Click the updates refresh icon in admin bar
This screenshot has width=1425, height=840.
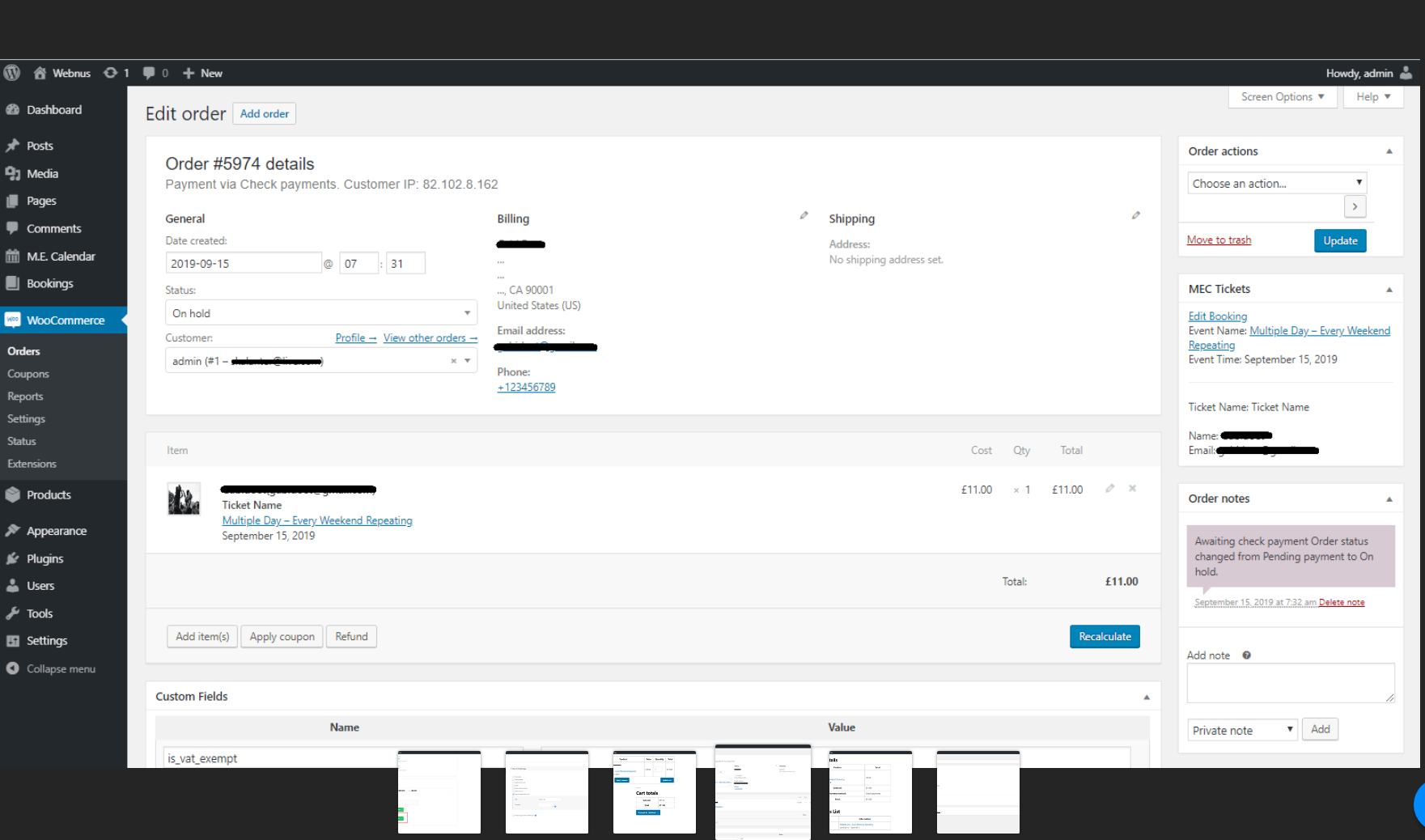[x=111, y=73]
